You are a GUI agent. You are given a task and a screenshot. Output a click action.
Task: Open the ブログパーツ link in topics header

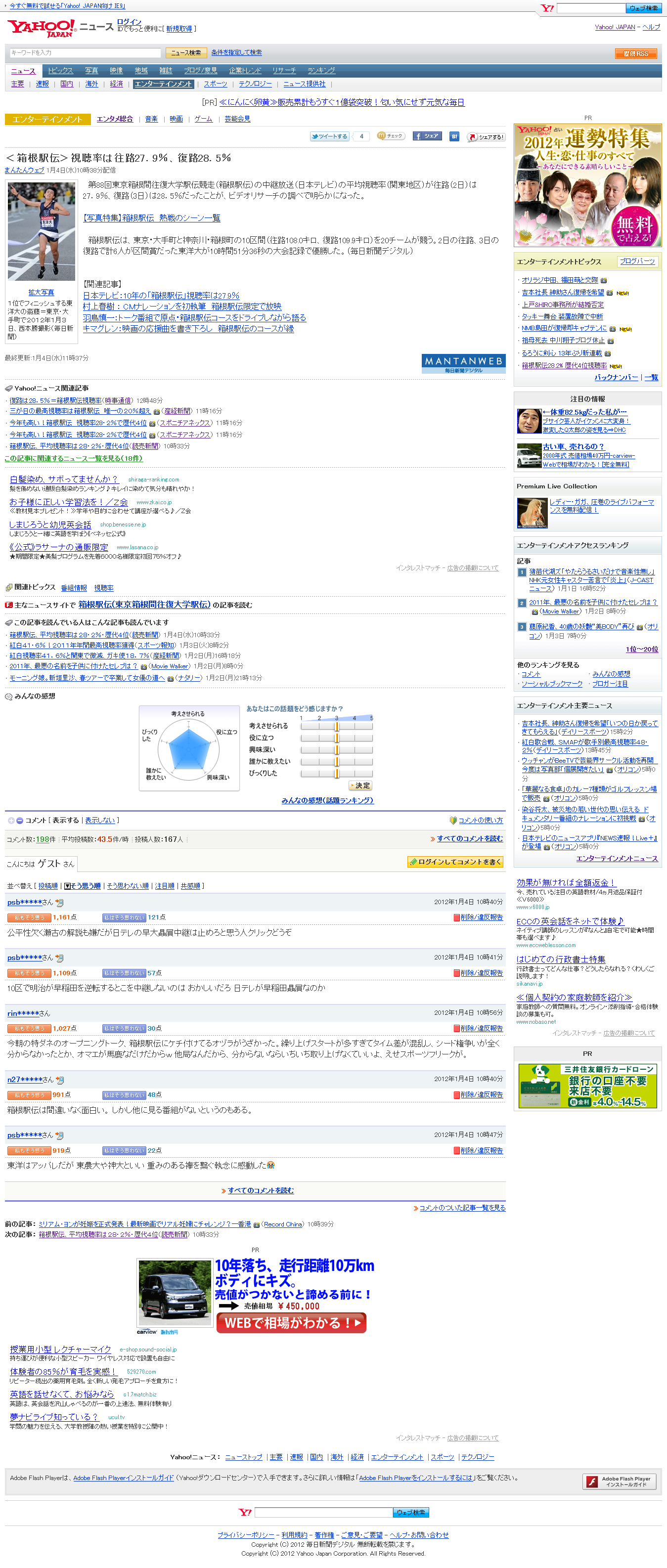pos(637,261)
